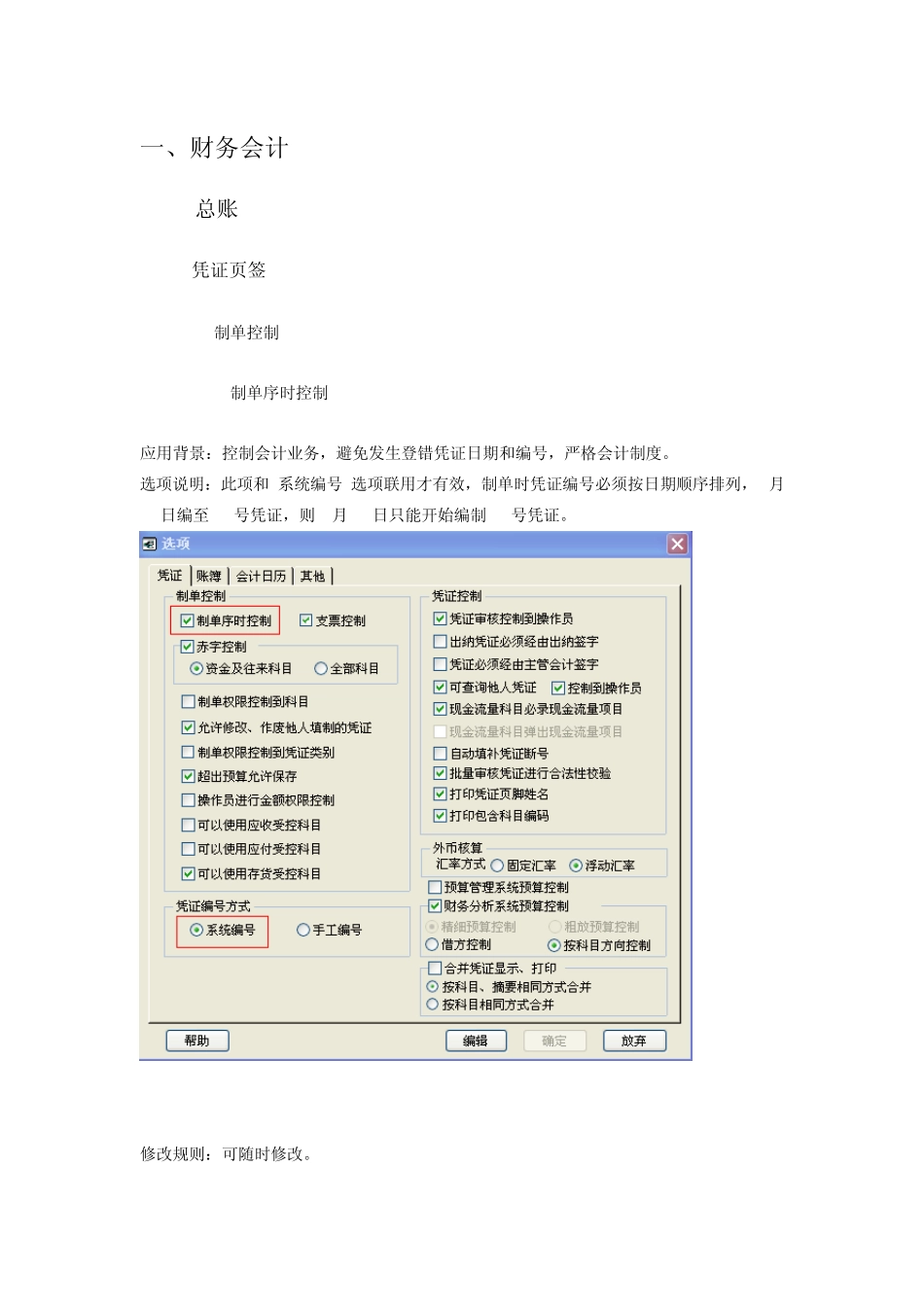Toggle 批量审核凭证进行合法性校验 checkbox

(x=440, y=773)
